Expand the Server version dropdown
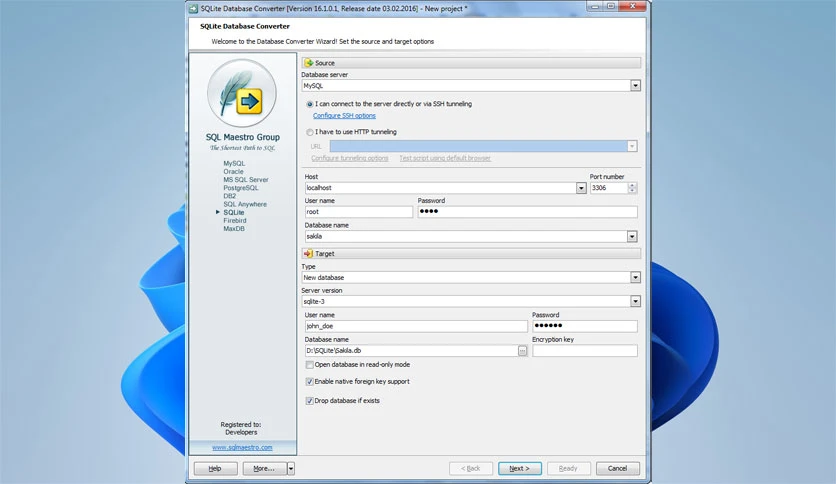The width and height of the screenshot is (836, 484). tap(635, 302)
